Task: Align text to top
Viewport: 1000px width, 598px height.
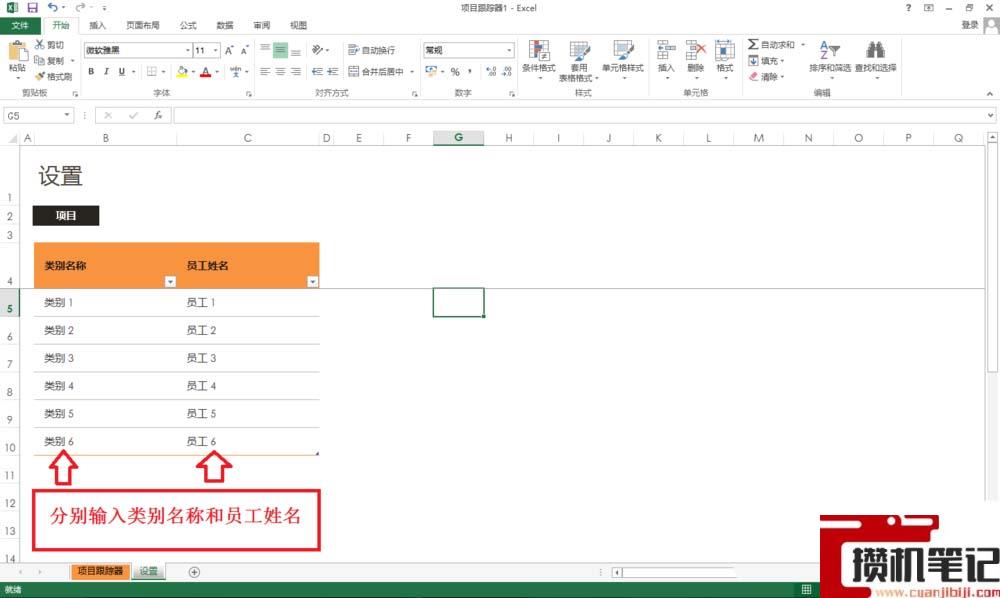Action: point(265,50)
